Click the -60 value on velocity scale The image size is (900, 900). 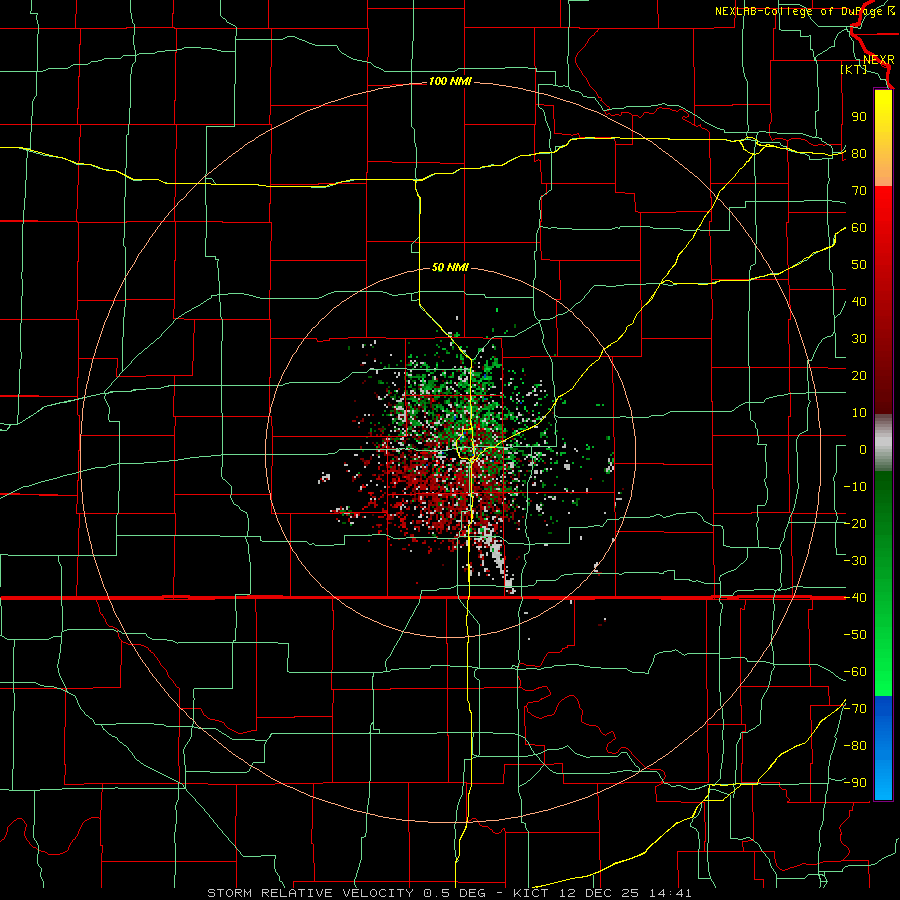[855, 672]
